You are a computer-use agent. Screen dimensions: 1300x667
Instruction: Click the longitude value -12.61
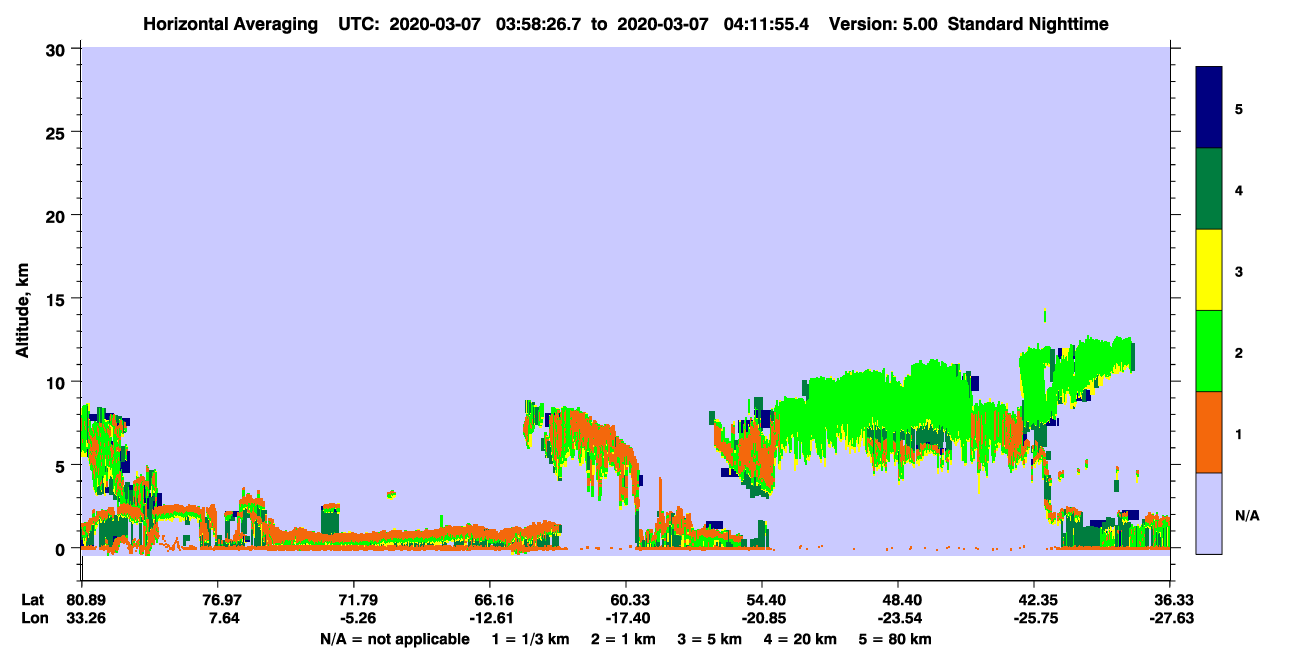(x=490, y=619)
